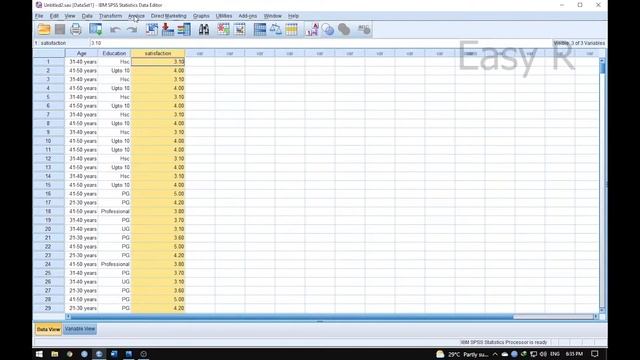The height and width of the screenshot is (360, 640).
Task: Open the Window menu
Action: (273, 16)
